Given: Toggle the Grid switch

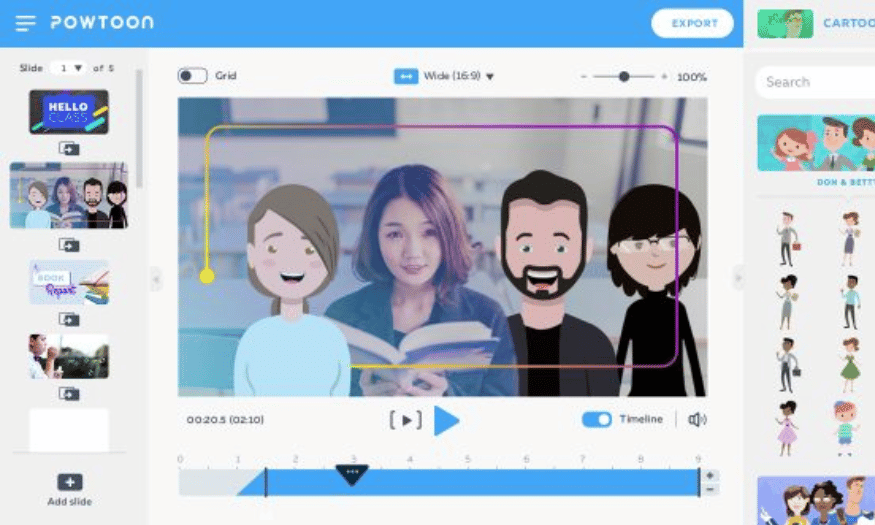Looking at the screenshot, I should click(193, 75).
